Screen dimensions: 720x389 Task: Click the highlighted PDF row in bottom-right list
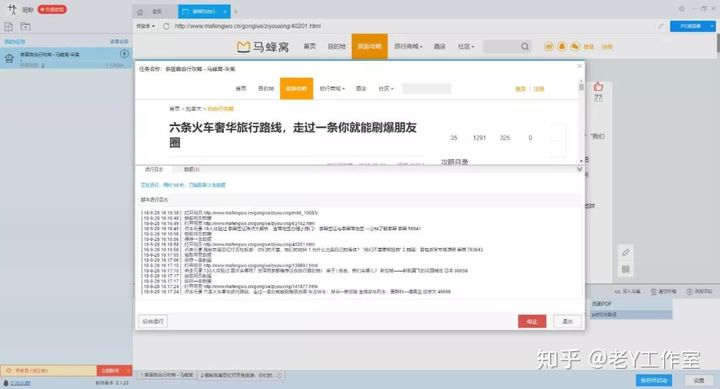click(631, 315)
